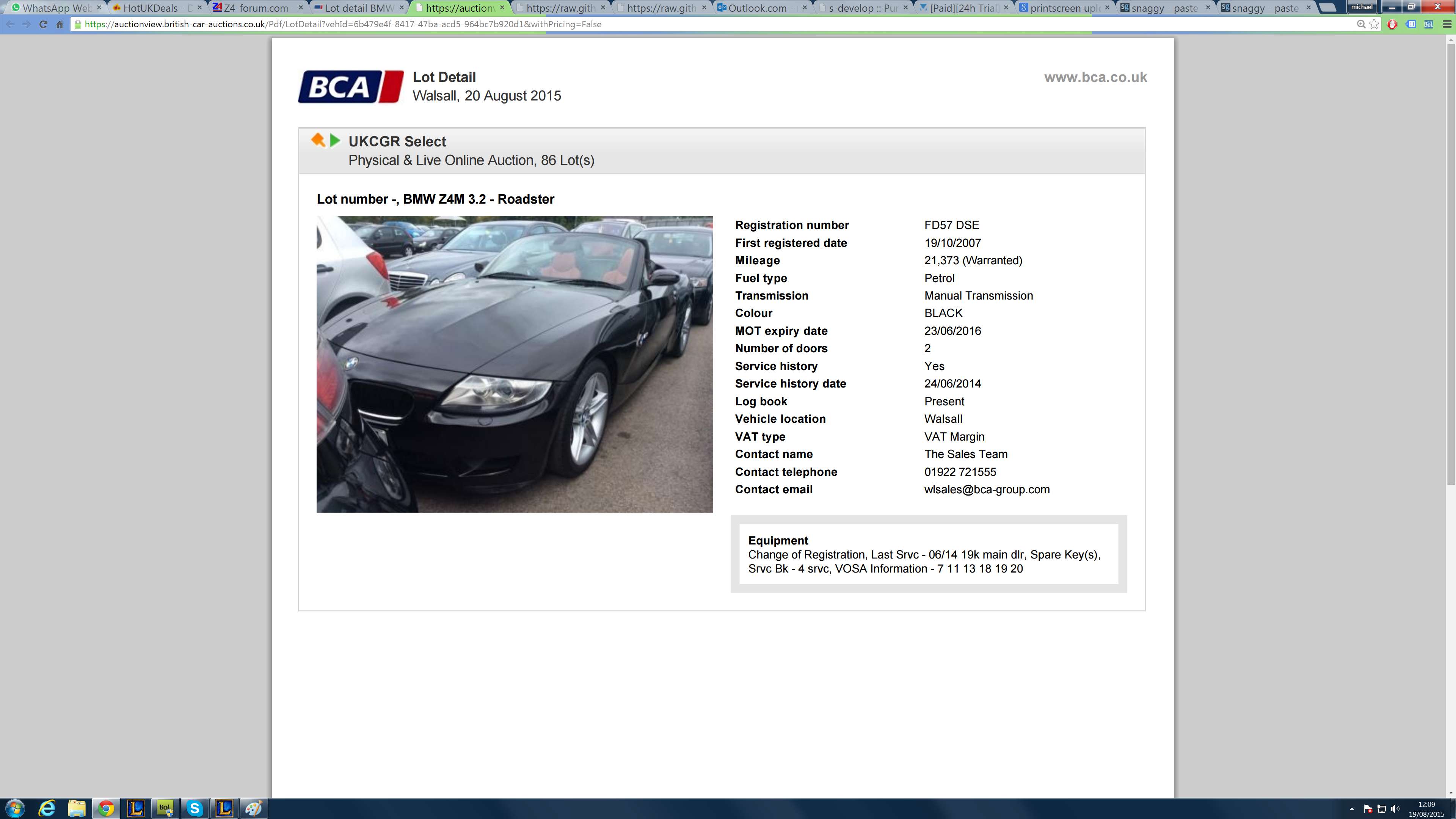Switch to the HotUKDeals tab
The image size is (1456, 819).
pos(157,8)
